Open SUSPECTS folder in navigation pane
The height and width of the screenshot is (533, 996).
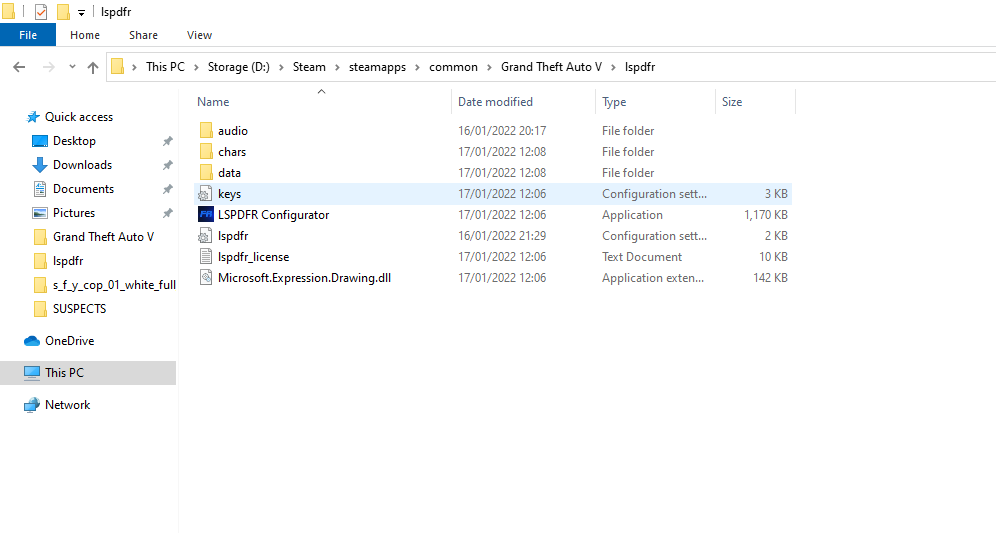[79, 309]
